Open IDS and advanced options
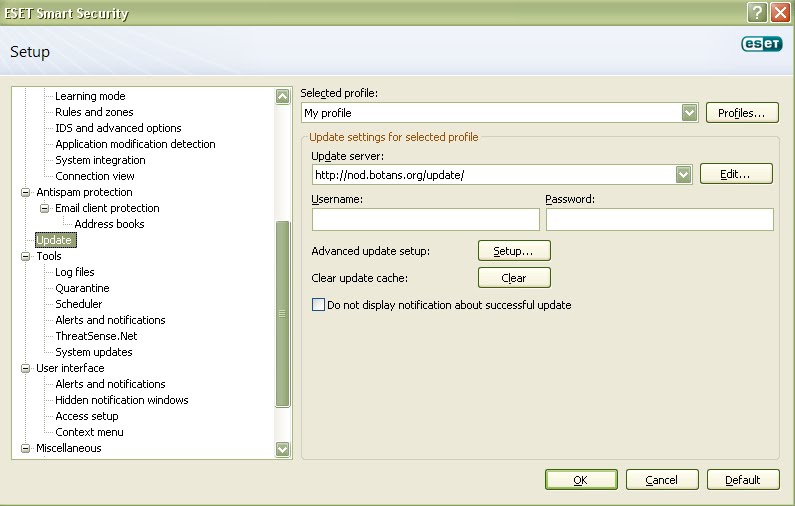This screenshot has height=506, width=795. pyautogui.click(x=118, y=128)
